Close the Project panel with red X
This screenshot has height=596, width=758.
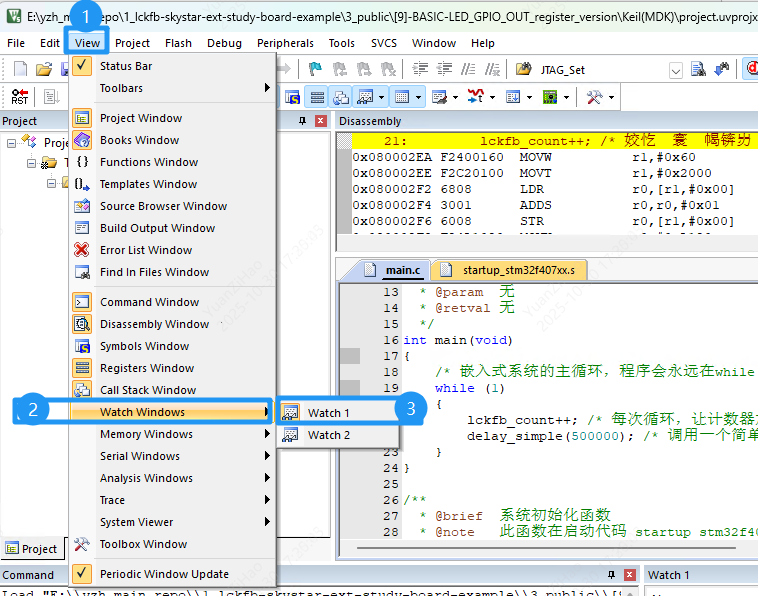tap(321, 121)
